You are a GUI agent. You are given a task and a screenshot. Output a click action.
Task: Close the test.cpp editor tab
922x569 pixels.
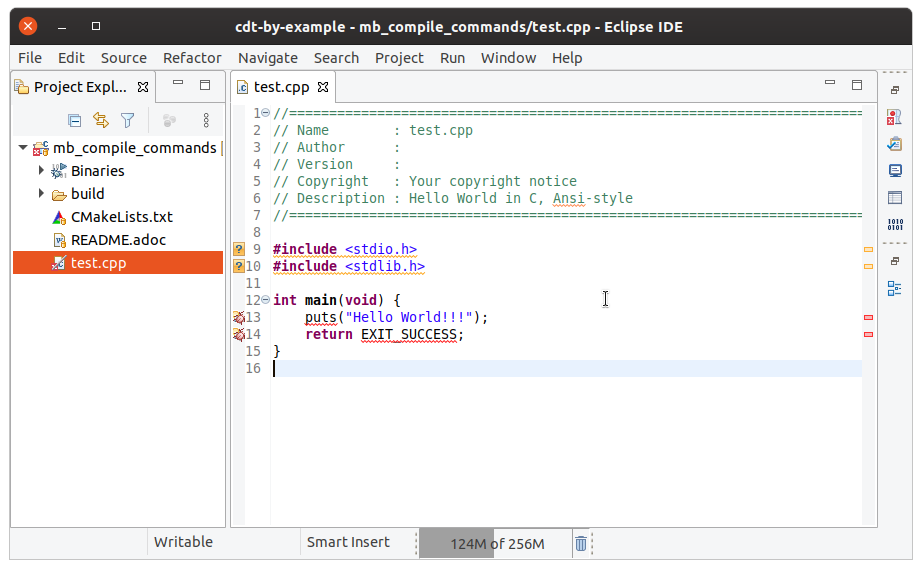(323, 87)
